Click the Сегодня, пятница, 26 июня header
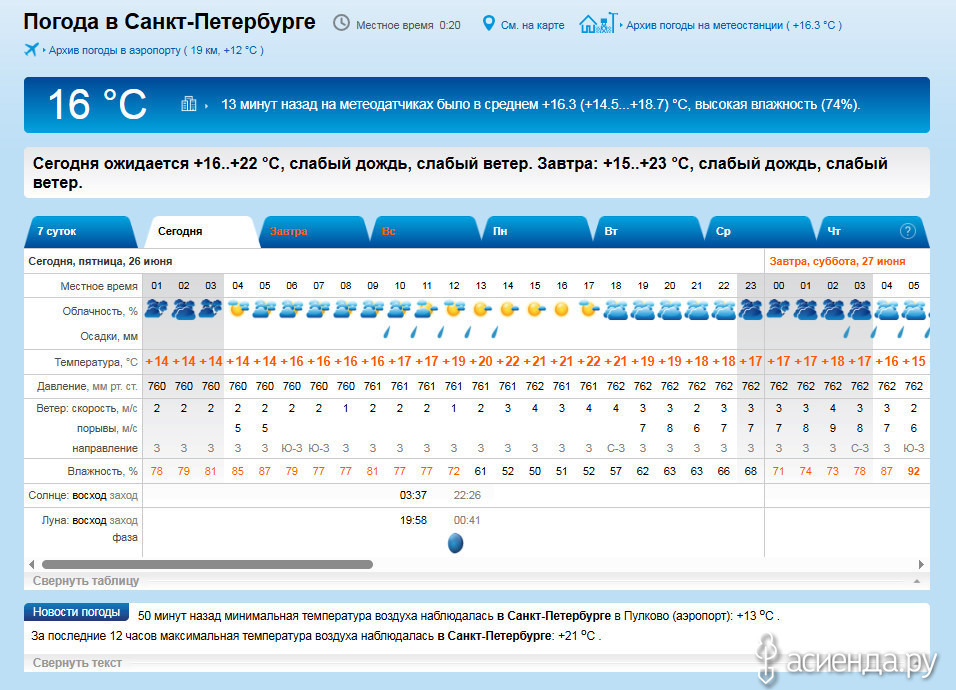Viewport: 956px width, 690px height. [x=100, y=261]
